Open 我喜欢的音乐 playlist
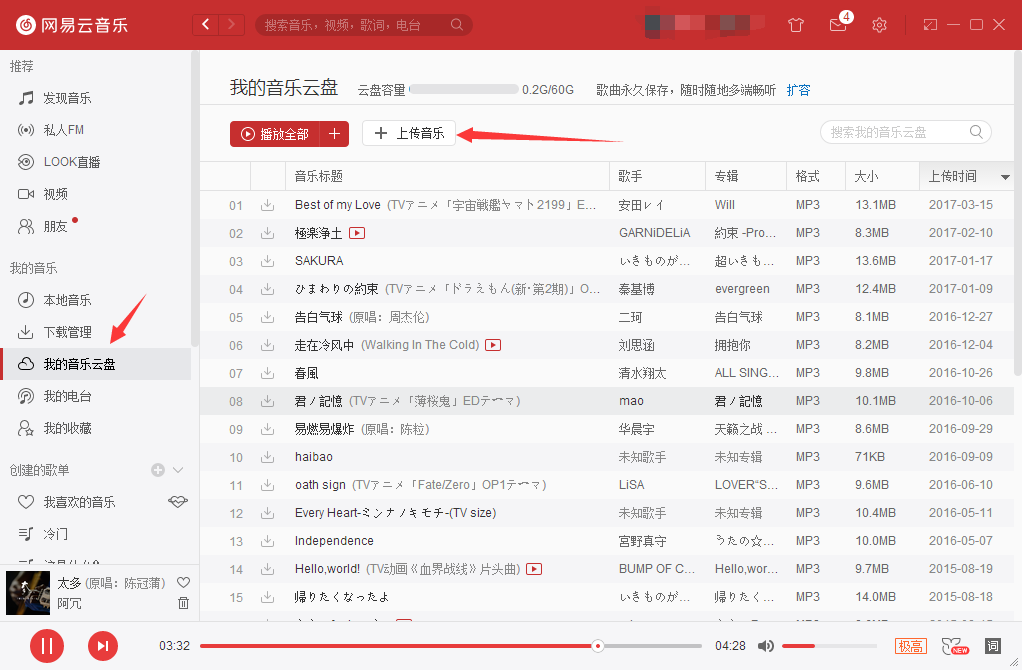The image size is (1022, 670). click(x=79, y=502)
